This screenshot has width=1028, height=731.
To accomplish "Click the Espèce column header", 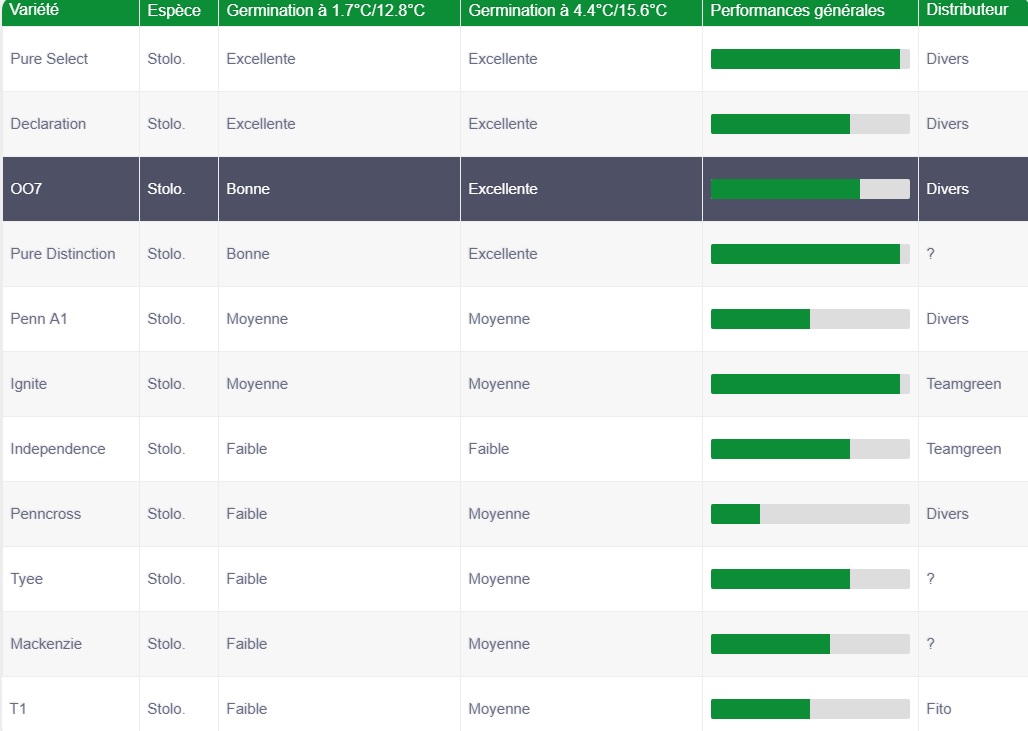I will pyautogui.click(x=174, y=11).
